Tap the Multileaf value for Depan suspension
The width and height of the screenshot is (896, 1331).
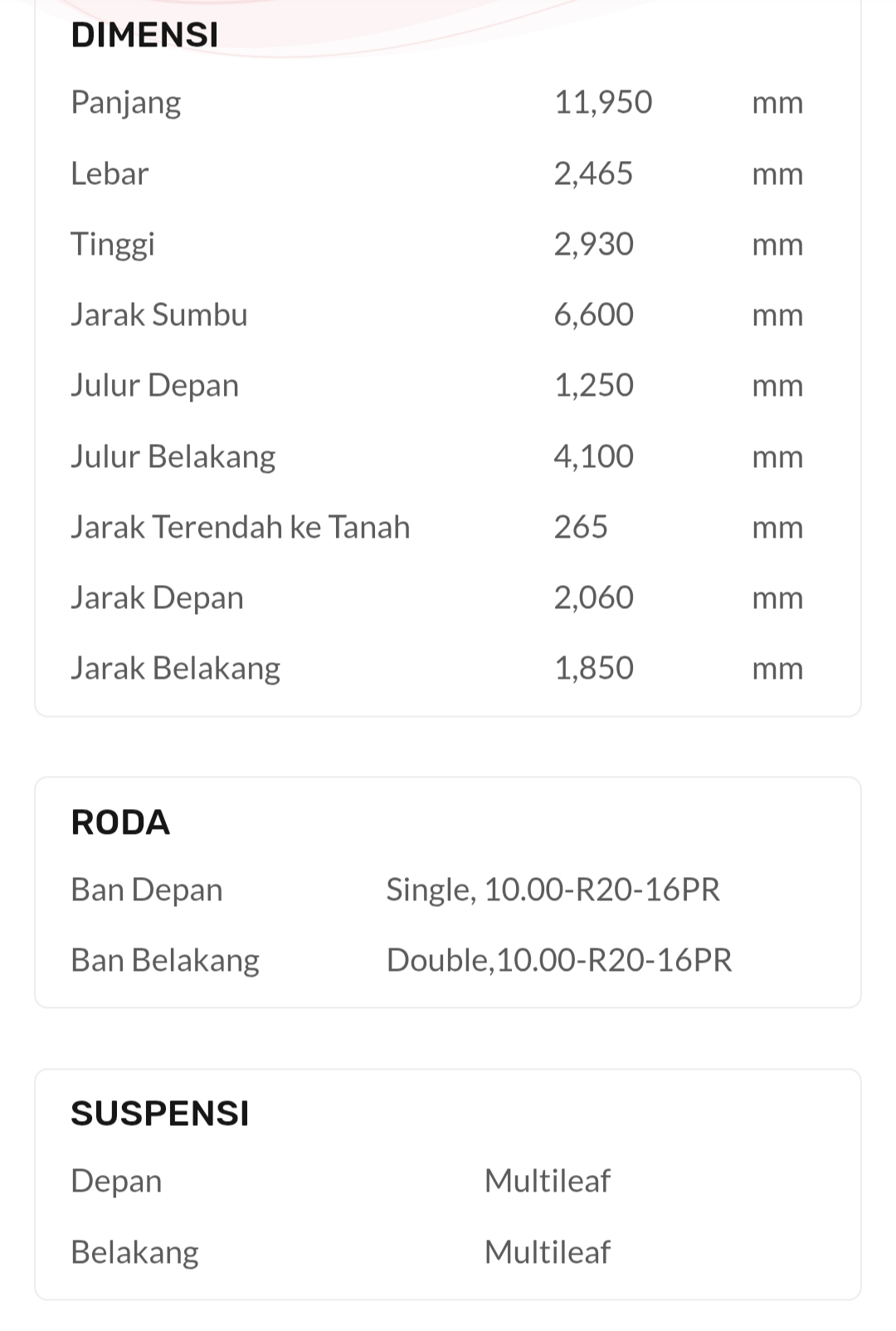(x=548, y=1181)
